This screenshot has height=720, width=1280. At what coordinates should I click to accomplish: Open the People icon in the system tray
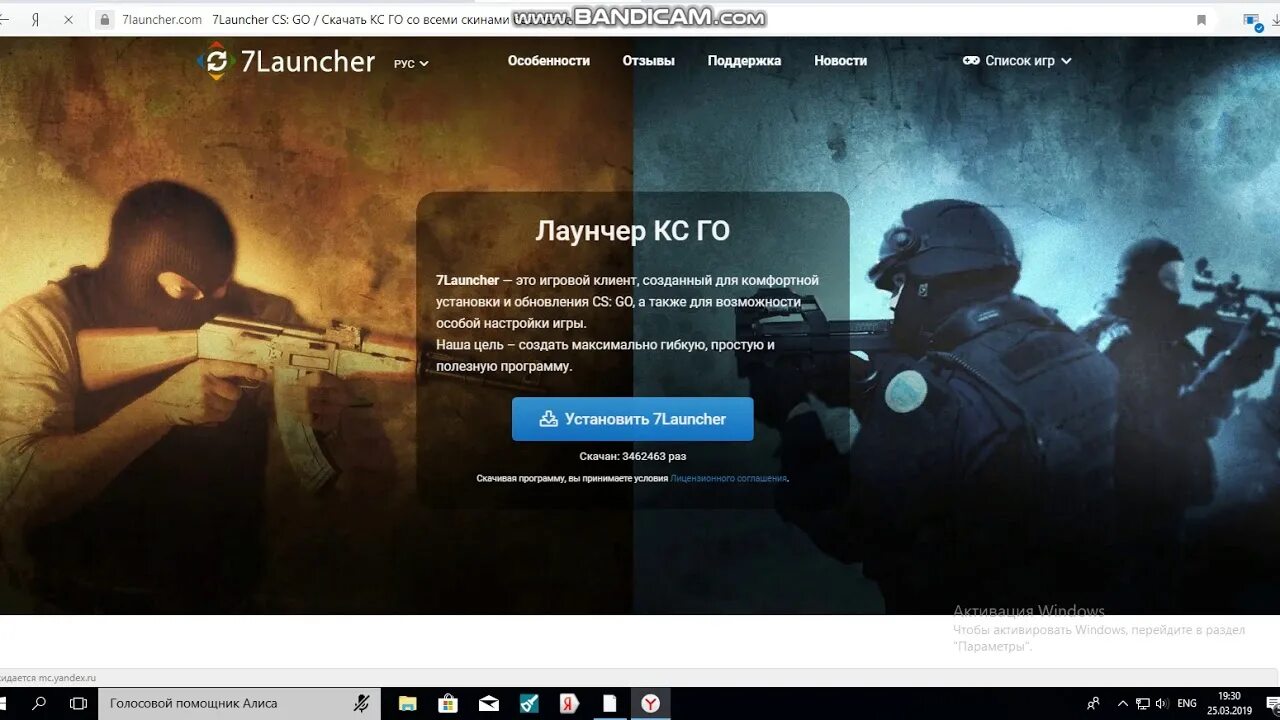1094,704
